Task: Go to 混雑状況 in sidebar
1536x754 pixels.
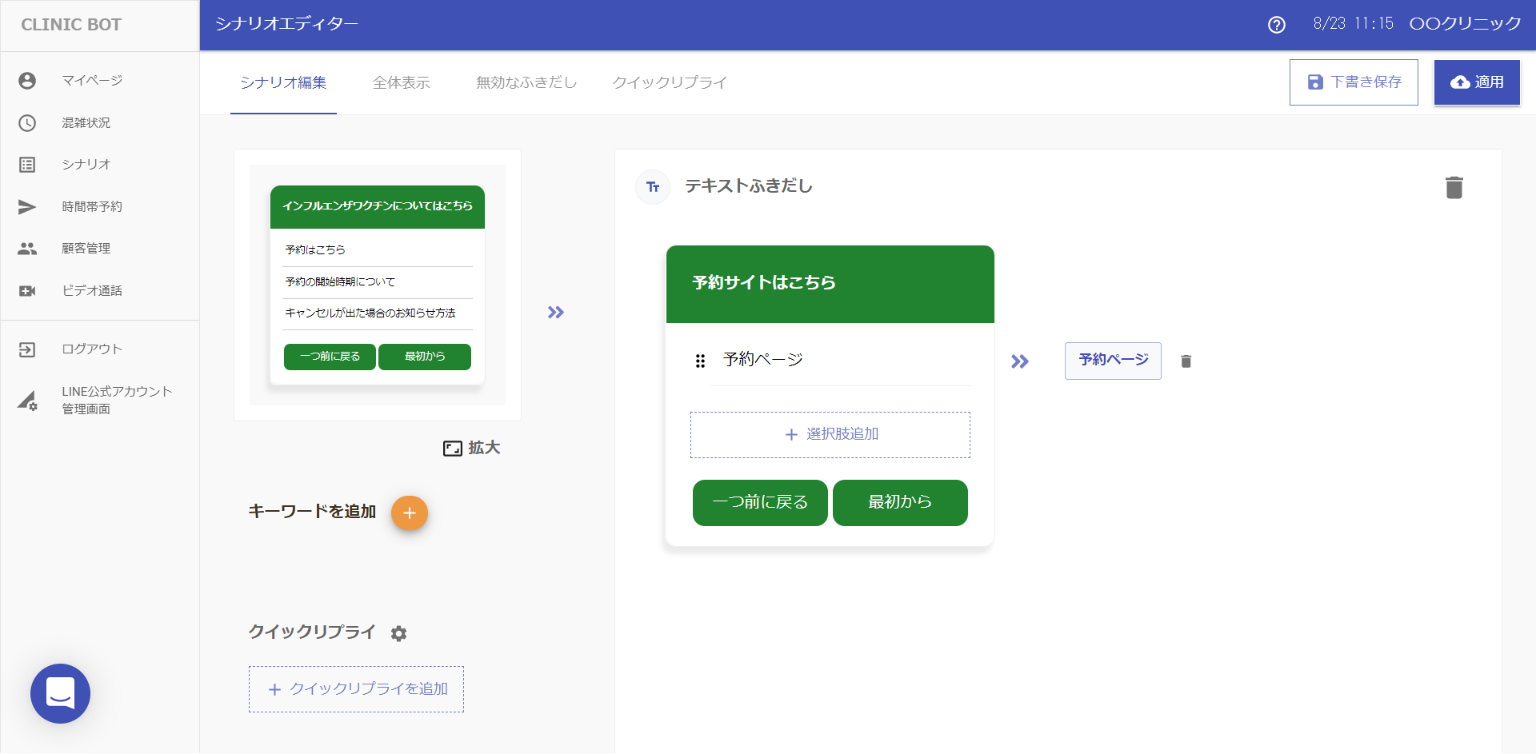Action: pyautogui.click(x=86, y=123)
